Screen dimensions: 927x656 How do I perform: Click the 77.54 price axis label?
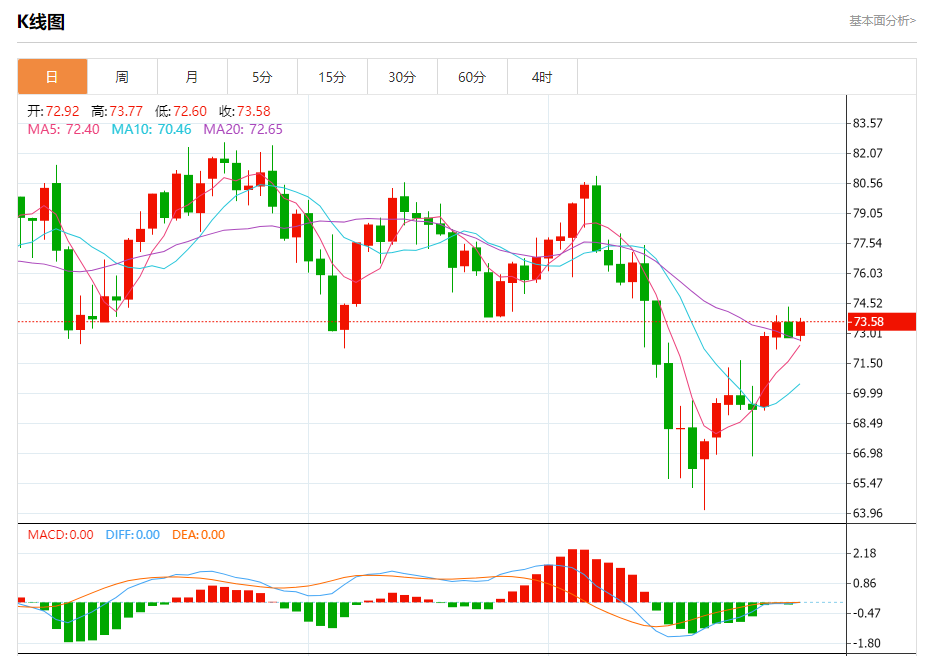point(867,243)
